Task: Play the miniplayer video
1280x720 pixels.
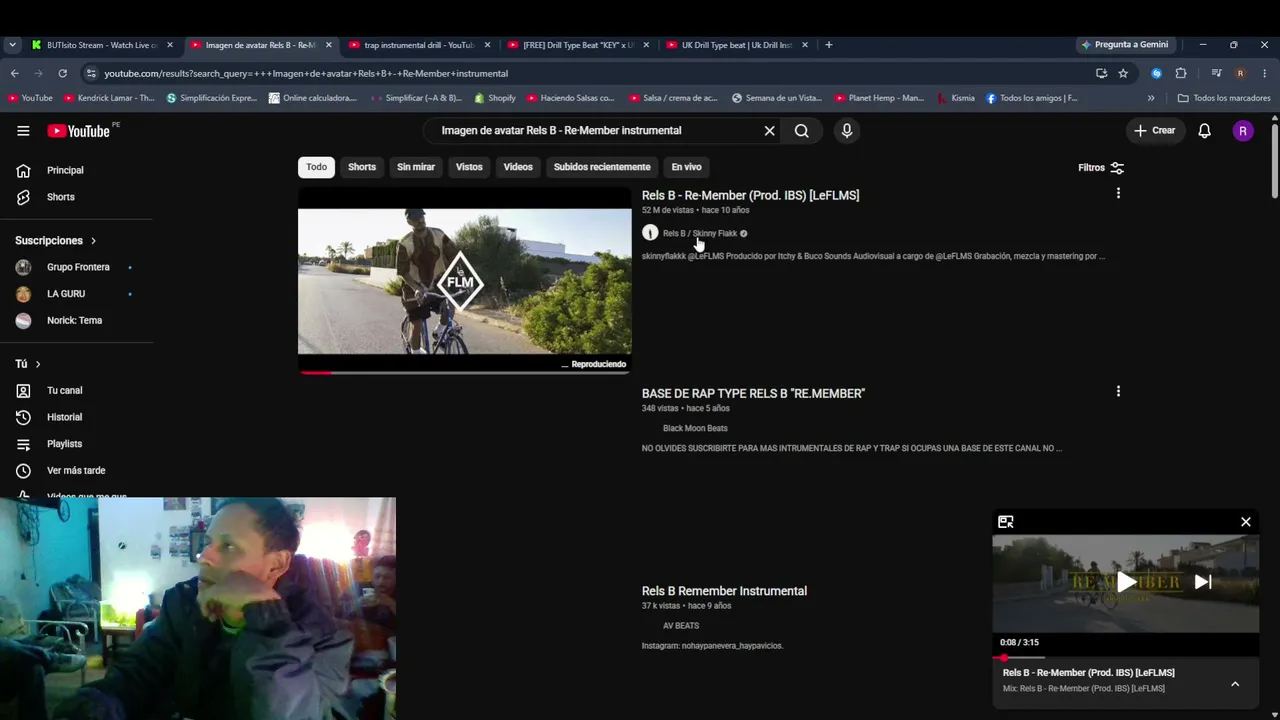Action: pos(1126,582)
